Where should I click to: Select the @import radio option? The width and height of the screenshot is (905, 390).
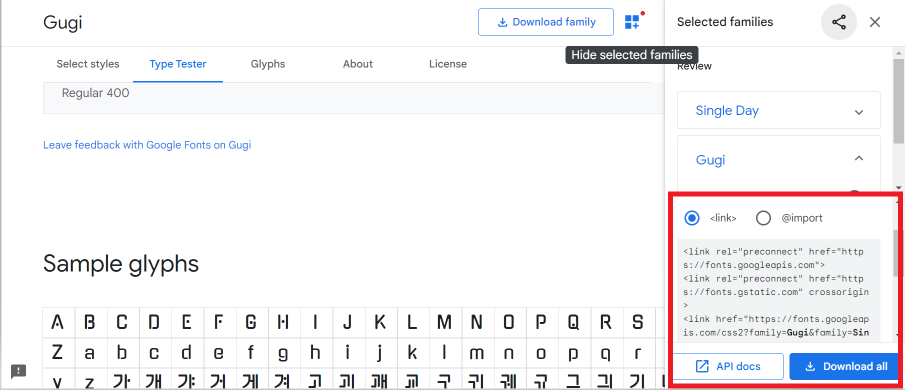pyautogui.click(x=763, y=218)
